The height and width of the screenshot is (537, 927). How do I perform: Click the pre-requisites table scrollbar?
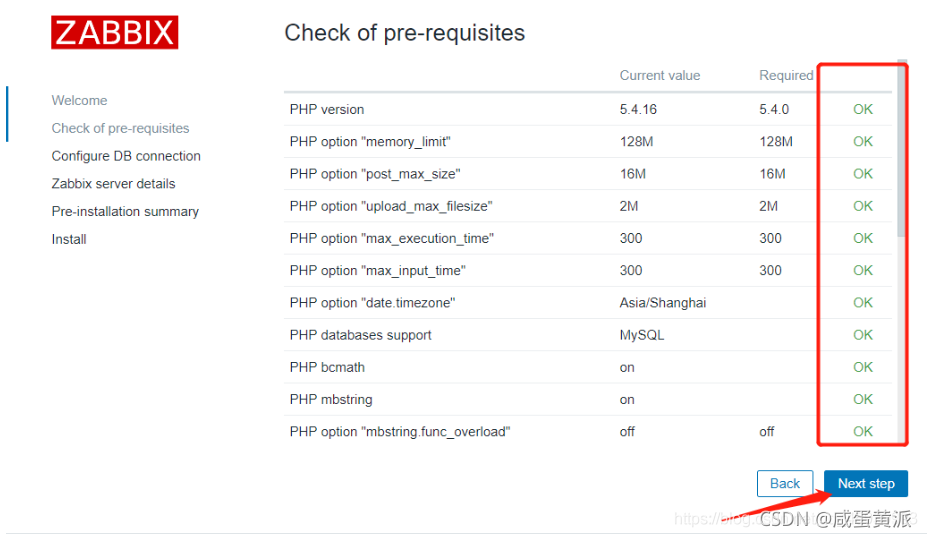[901, 148]
